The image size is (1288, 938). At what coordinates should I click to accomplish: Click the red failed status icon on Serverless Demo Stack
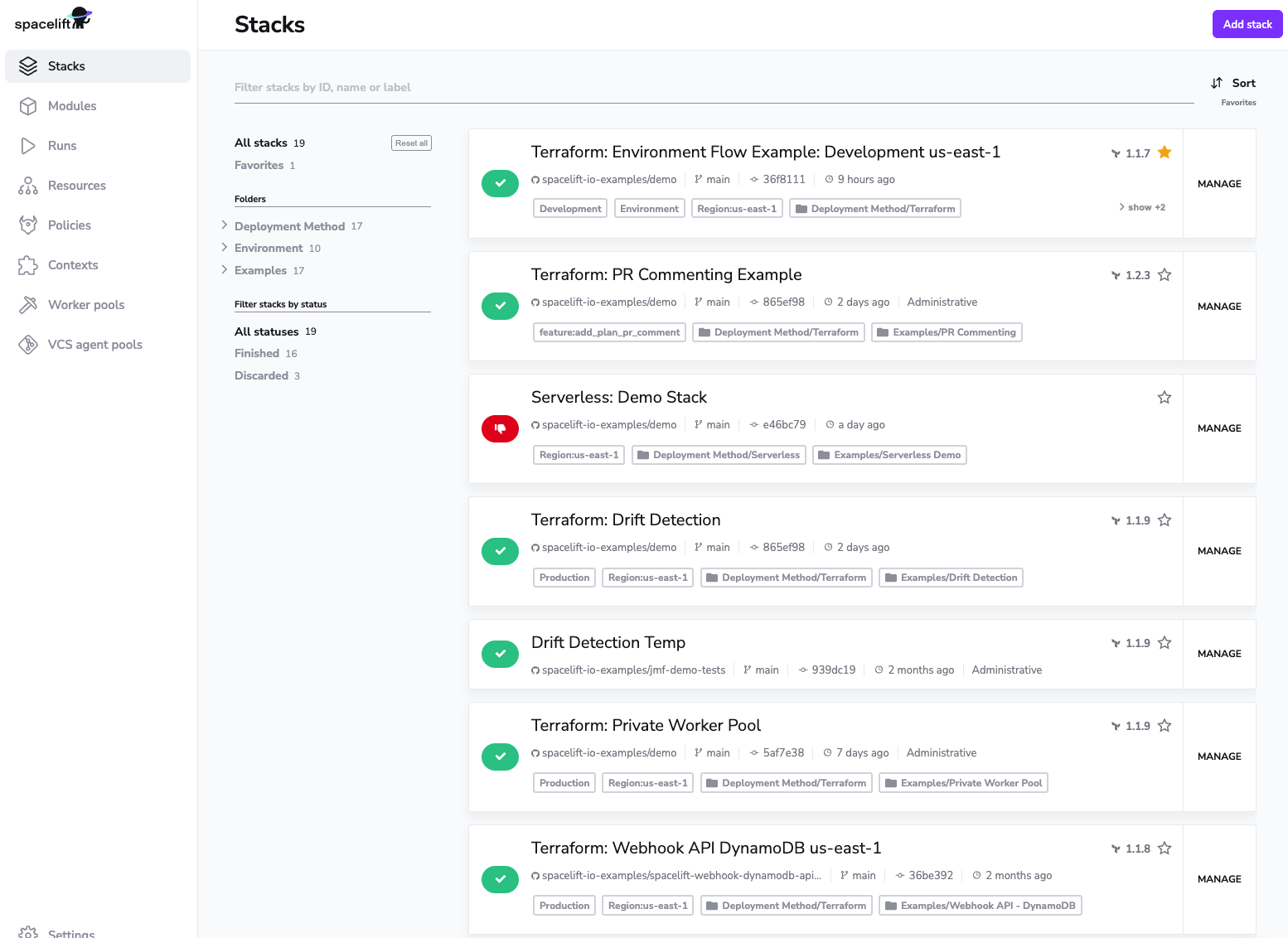500,428
